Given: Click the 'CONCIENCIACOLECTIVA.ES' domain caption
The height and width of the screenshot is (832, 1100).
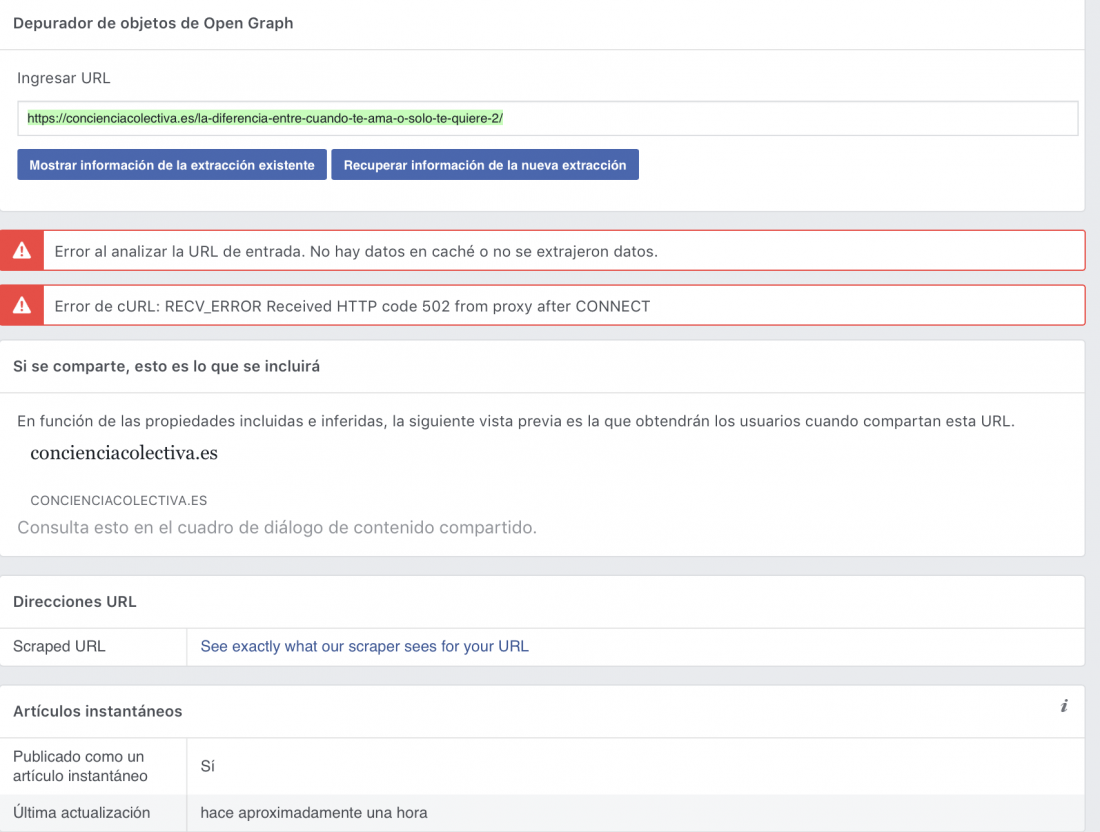Looking at the screenshot, I should click(x=119, y=500).
